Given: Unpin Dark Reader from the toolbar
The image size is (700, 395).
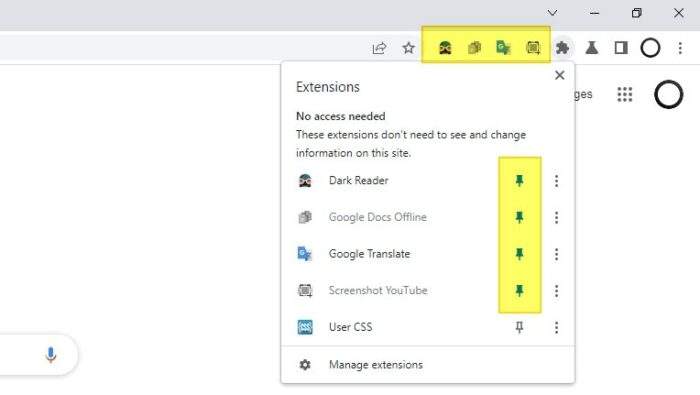Looking at the screenshot, I should (519, 181).
